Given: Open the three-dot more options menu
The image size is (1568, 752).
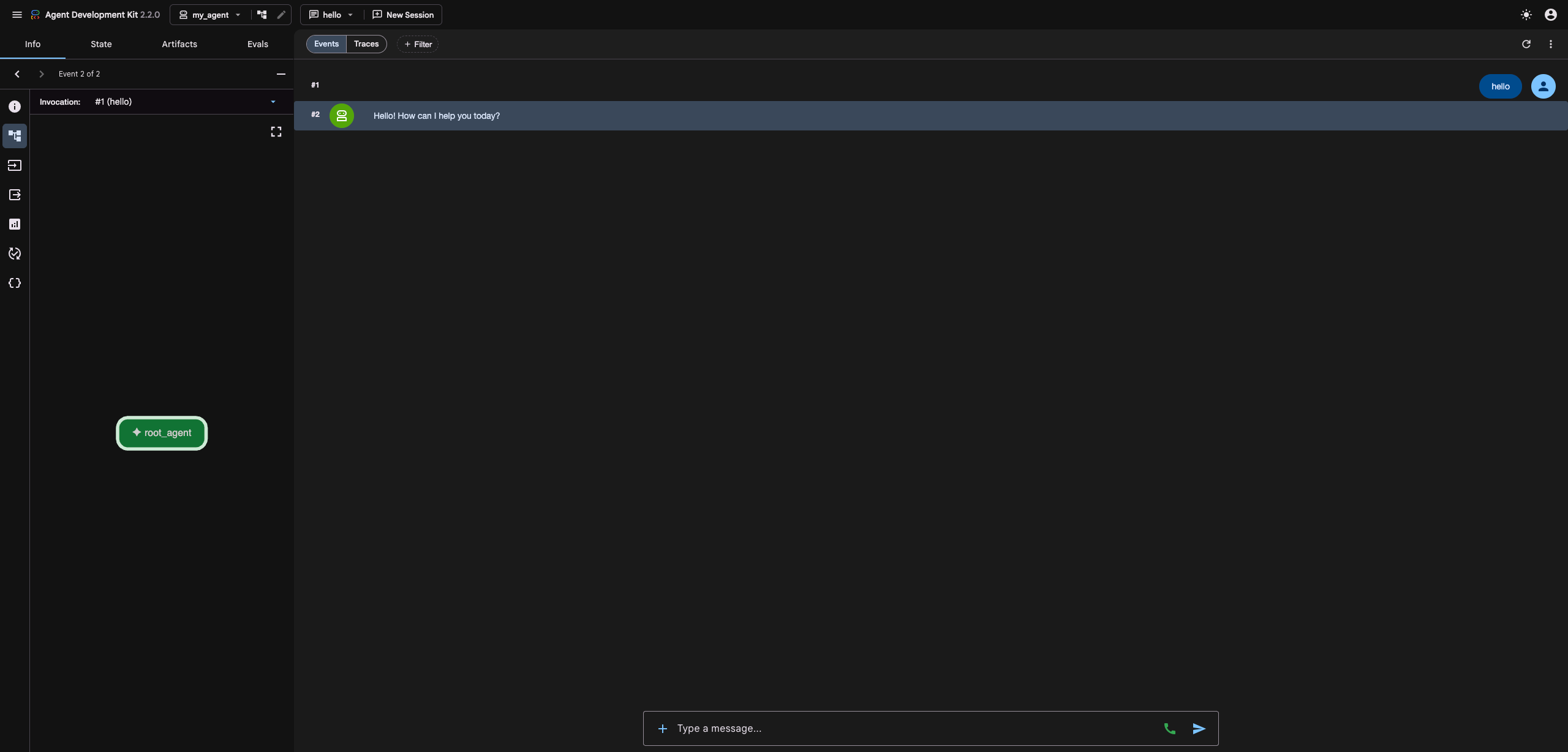Looking at the screenshot, I should (1551, 44).
